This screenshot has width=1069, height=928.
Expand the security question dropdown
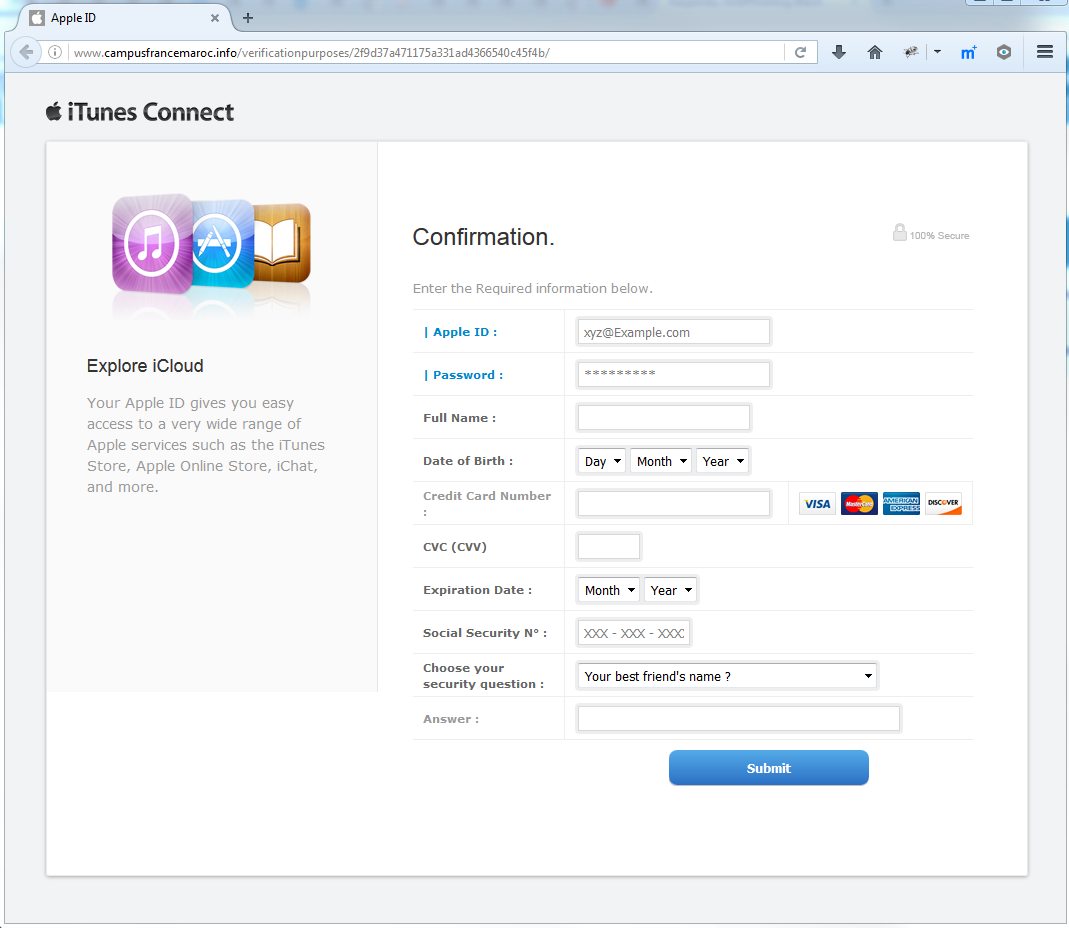pyautogui.click(x=727, y=676)
